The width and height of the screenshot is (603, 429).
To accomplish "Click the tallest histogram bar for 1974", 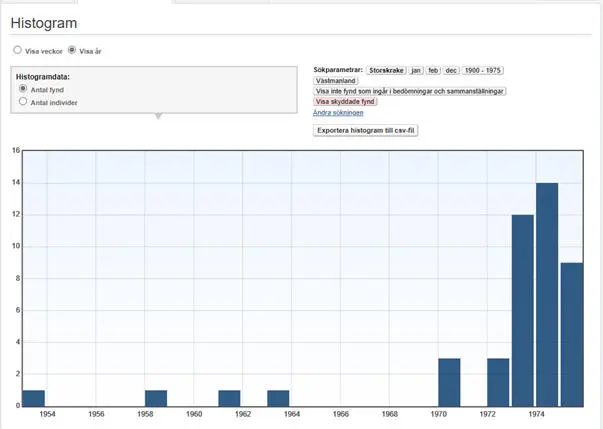I will (547, 294).
